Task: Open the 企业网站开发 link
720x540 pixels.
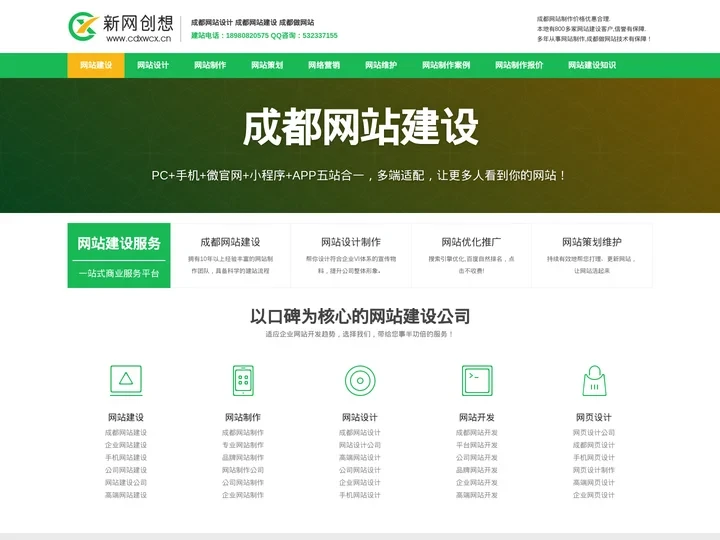Action: coord(477,483)
